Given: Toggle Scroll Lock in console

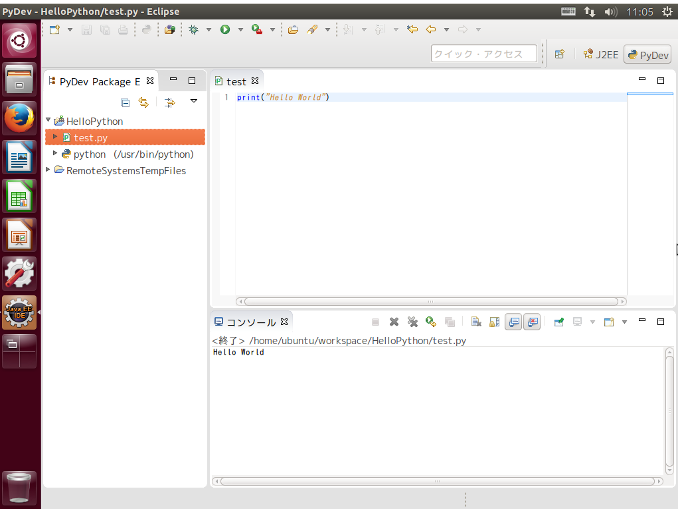Looking at the screenshot, I should (x=494, y=322).
